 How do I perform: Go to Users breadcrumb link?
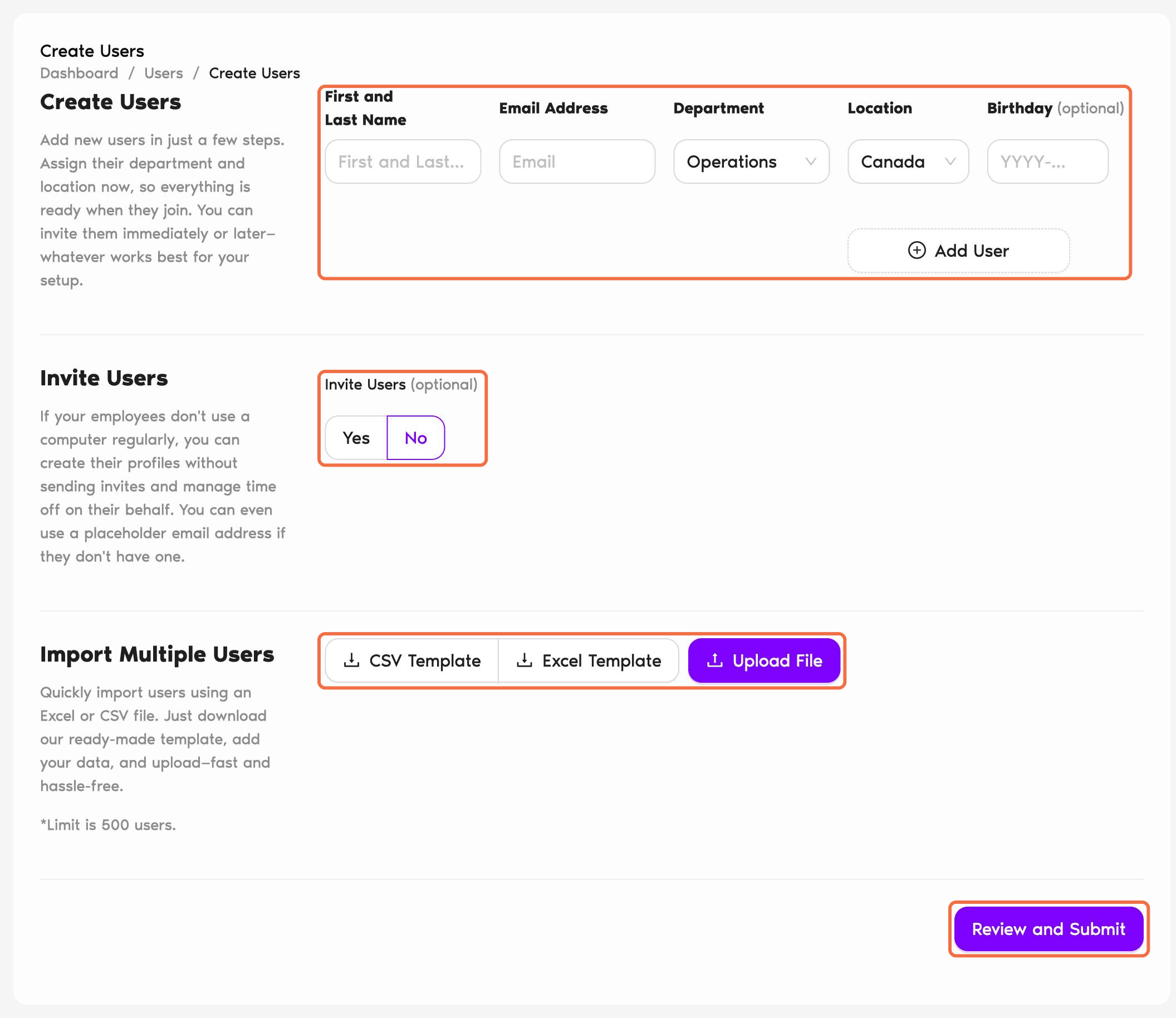(164, 74)
